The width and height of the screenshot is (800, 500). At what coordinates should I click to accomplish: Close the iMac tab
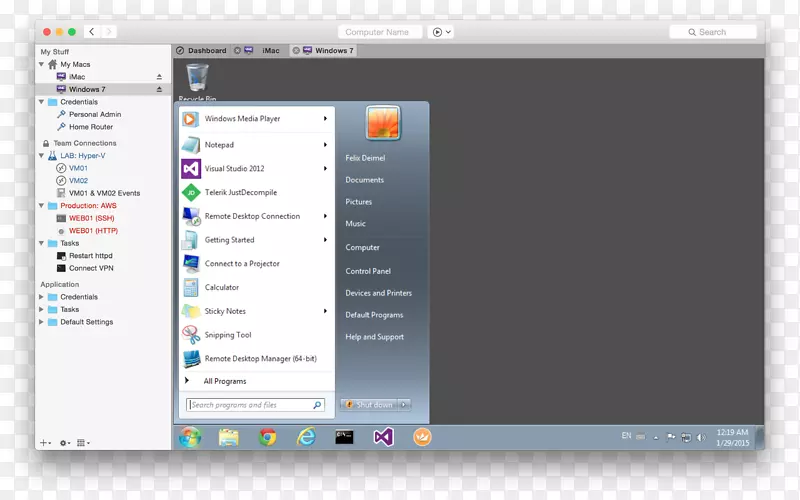click(x=237, y=51)
